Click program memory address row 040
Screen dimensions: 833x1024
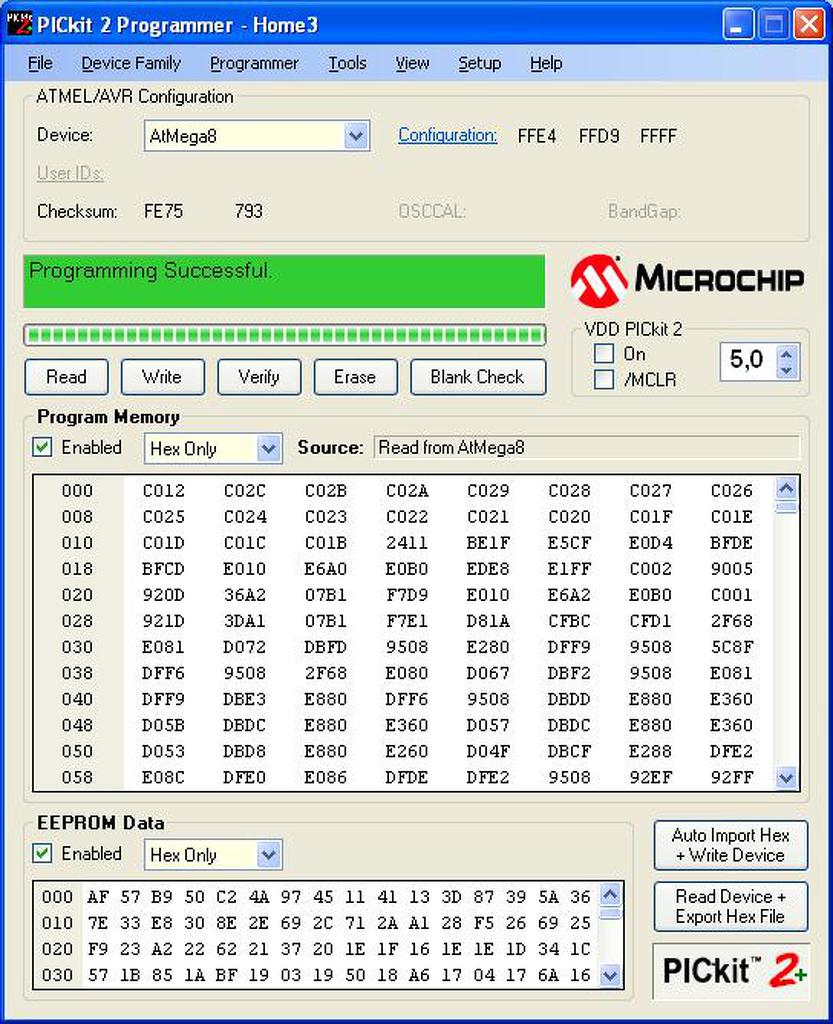coord(77,699)
